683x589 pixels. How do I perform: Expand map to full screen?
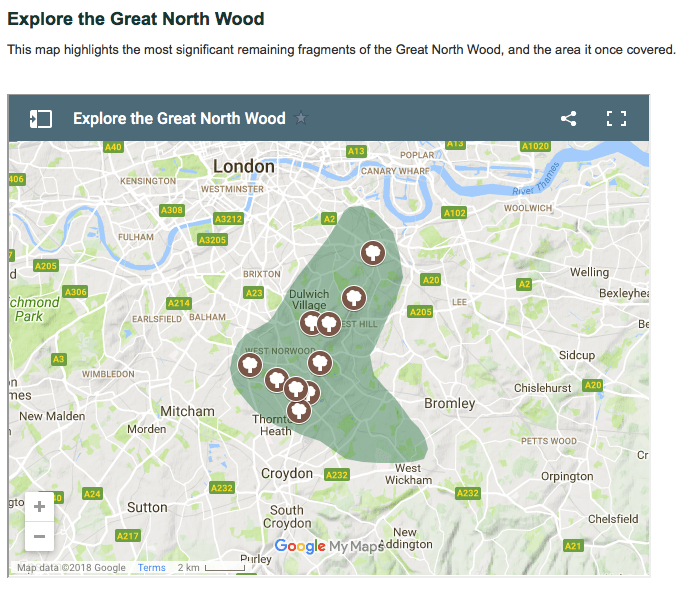617,119
